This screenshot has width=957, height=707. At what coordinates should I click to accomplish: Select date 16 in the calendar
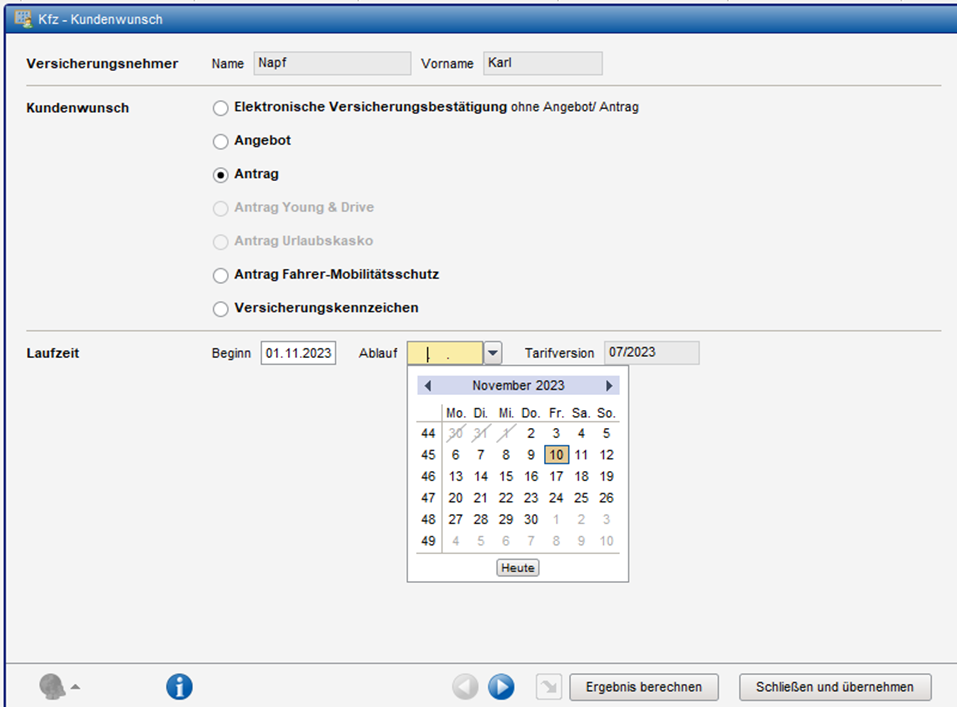click(x=531, y=476)
